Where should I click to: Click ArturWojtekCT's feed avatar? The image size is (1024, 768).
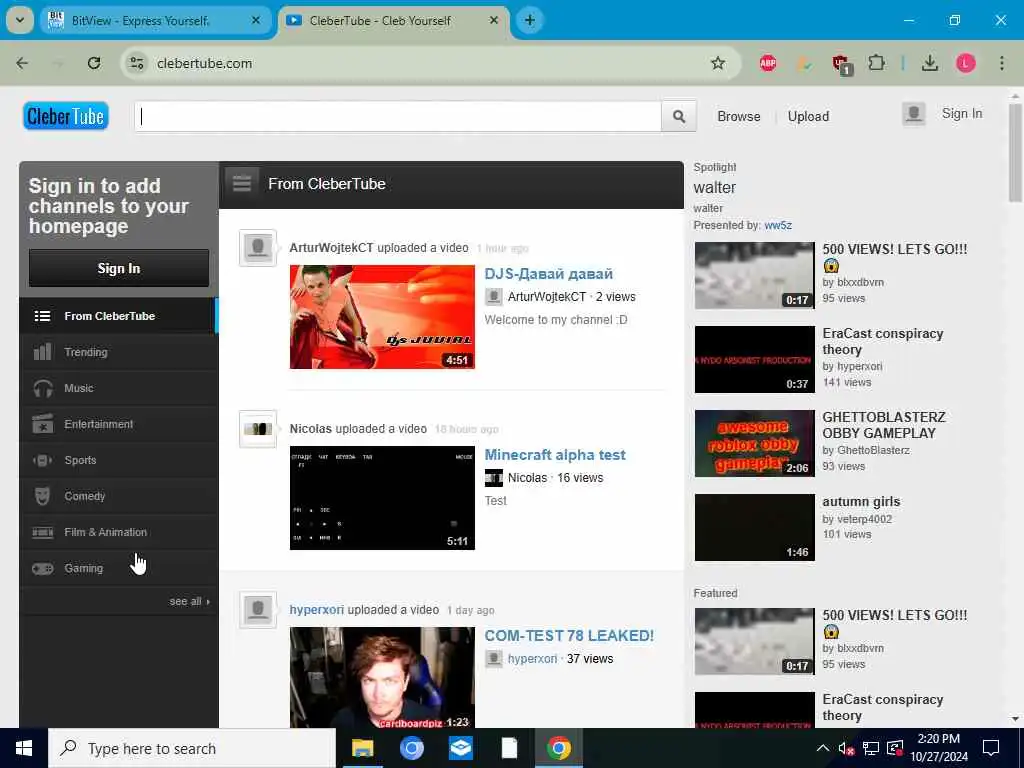[258, 248]
